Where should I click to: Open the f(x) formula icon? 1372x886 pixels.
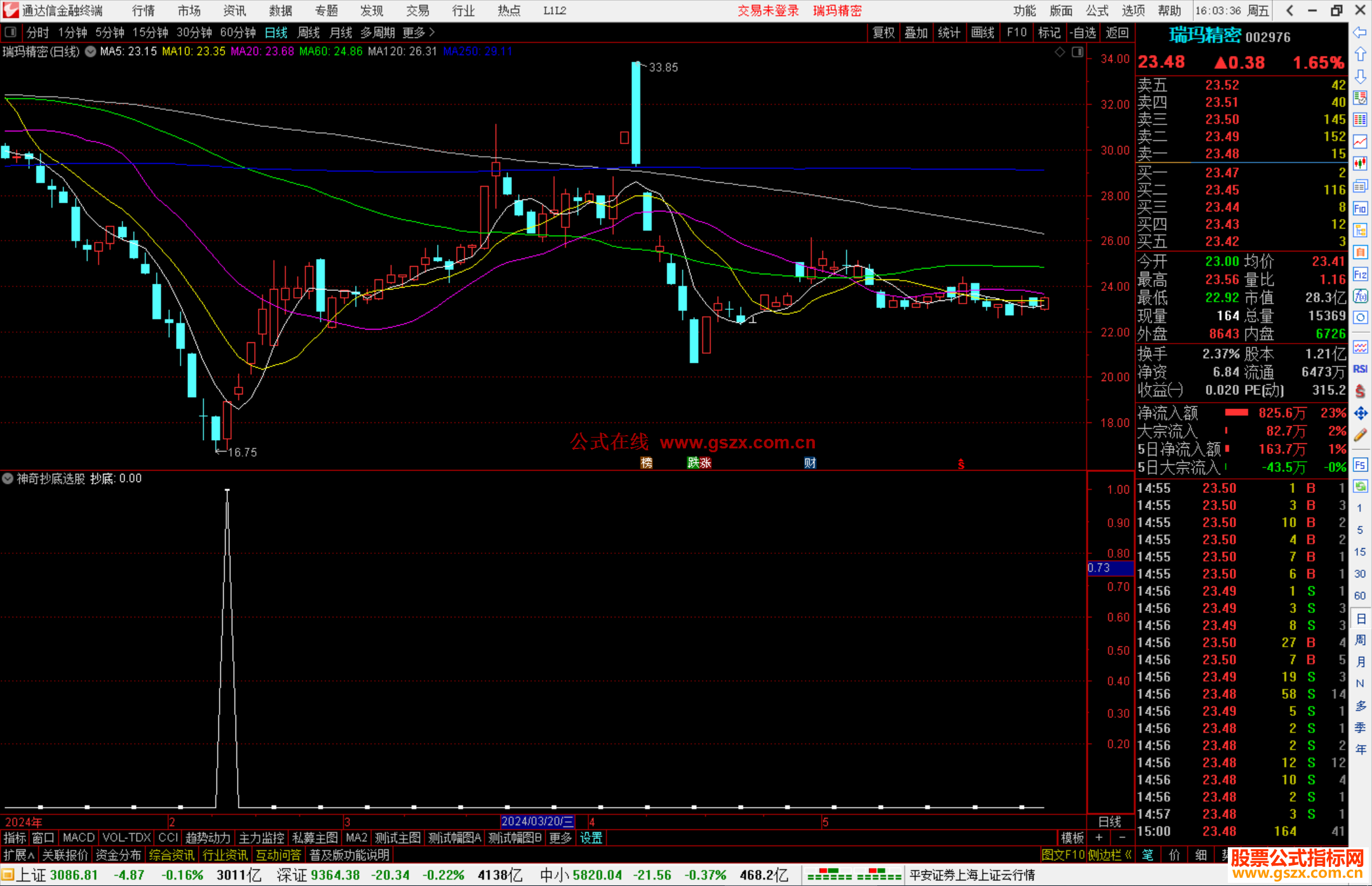pos(1360,296)
